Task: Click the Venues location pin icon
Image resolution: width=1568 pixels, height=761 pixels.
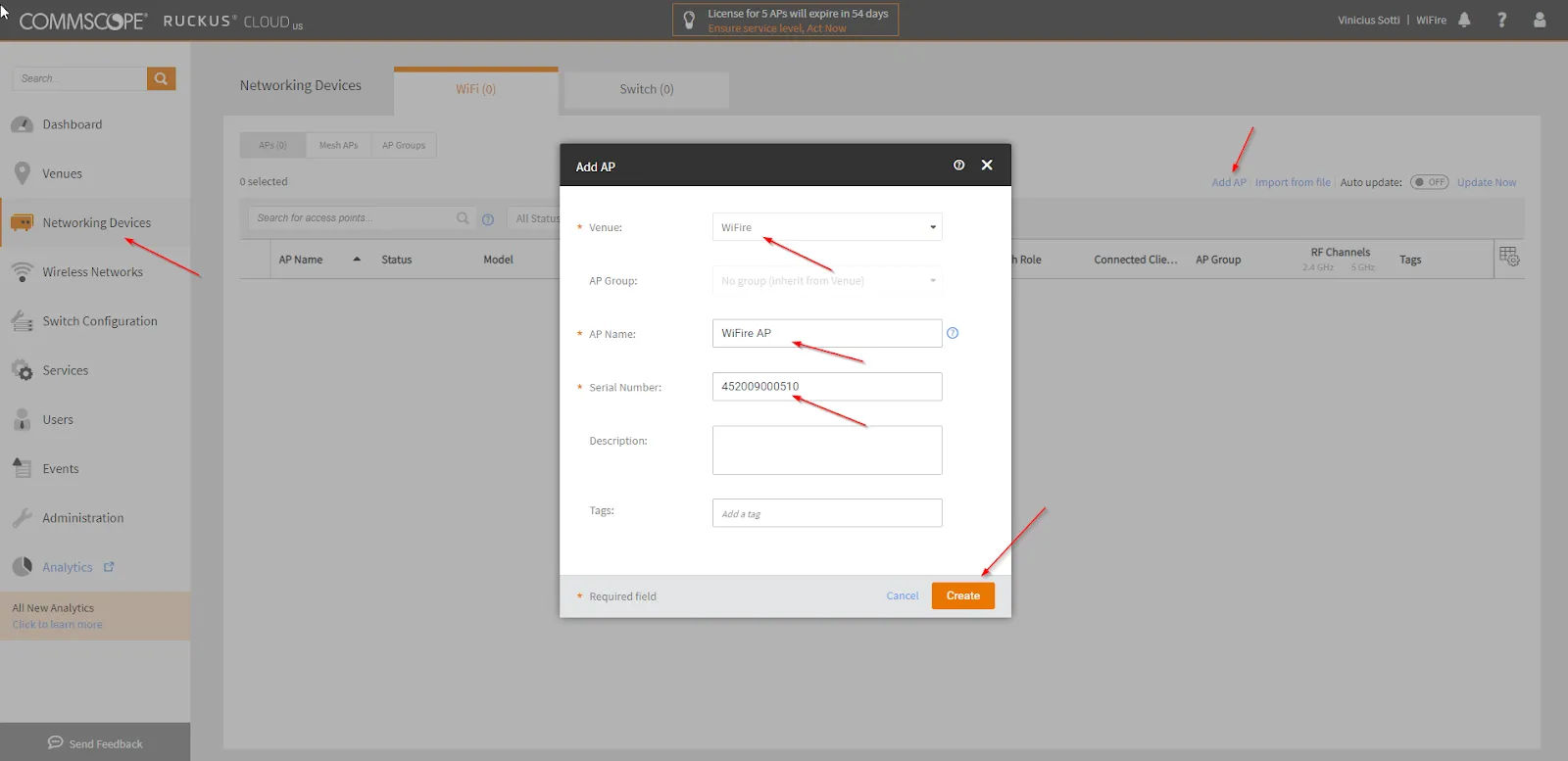Action: pos(22,173)
